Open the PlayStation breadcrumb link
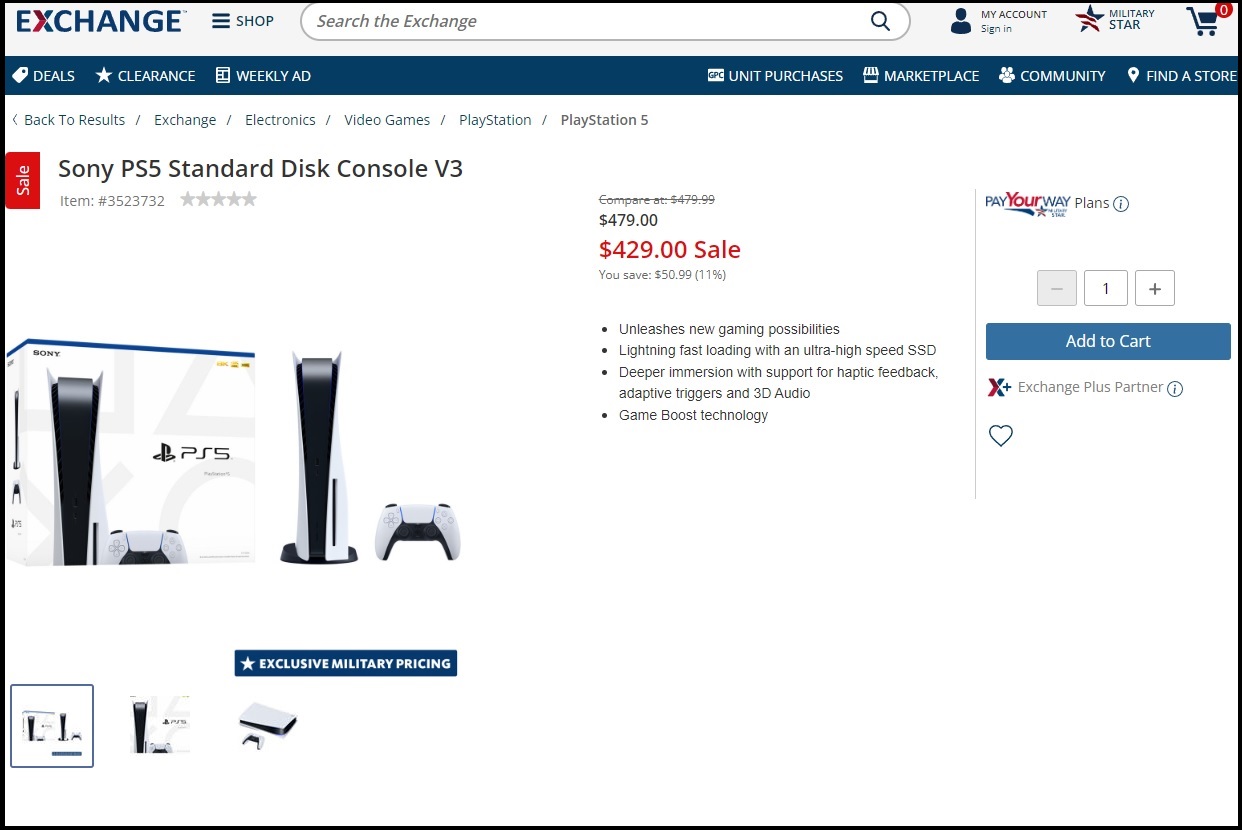This screenshot has width=1242, height=830. [495, 120]
